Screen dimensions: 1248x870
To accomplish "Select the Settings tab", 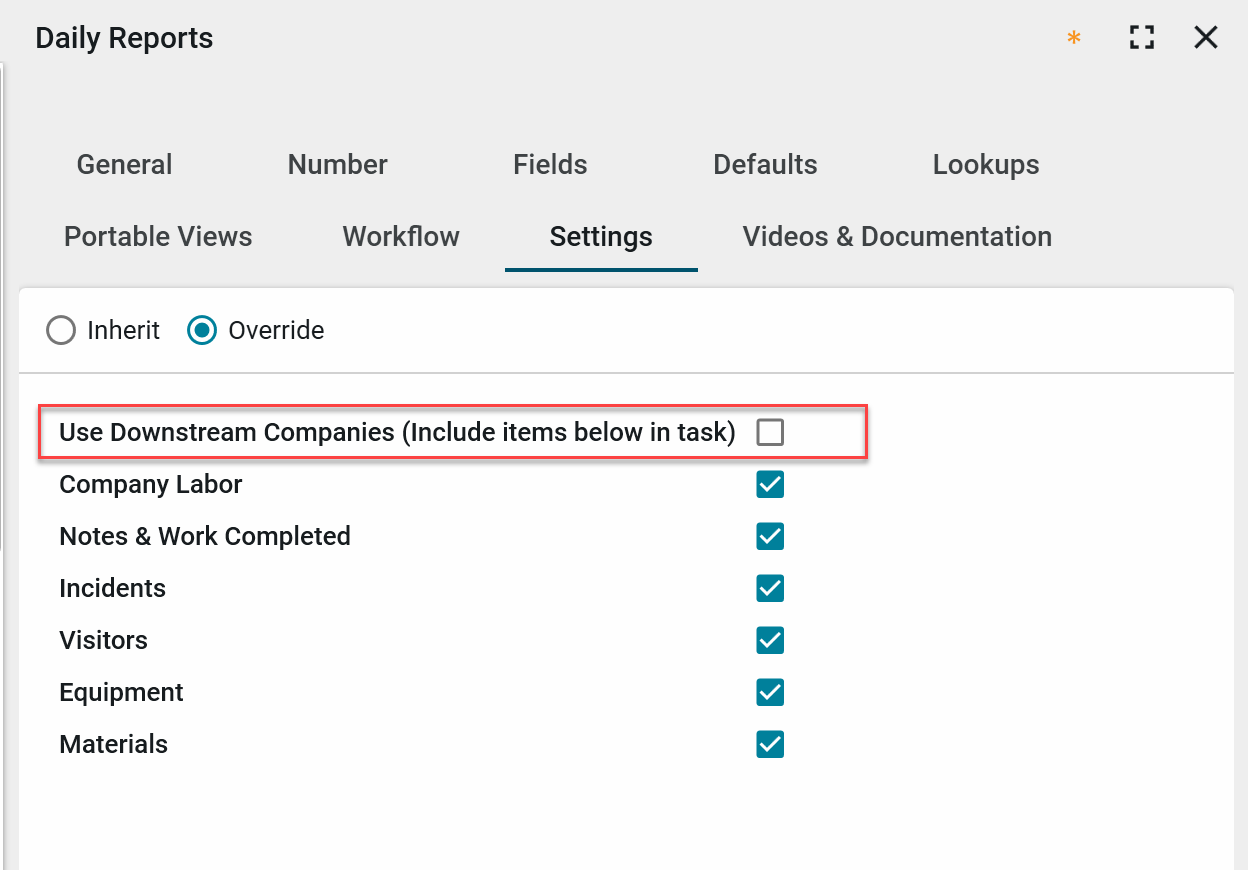I will coord(601,237).
